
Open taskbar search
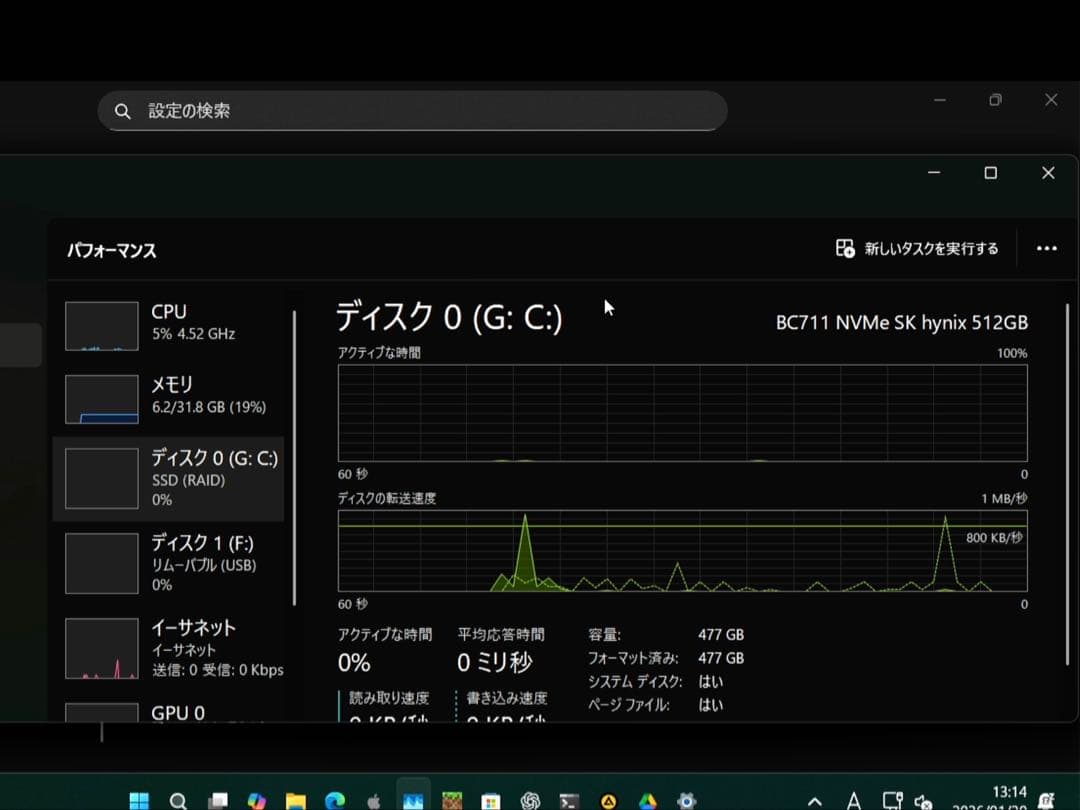pos(180,800)
